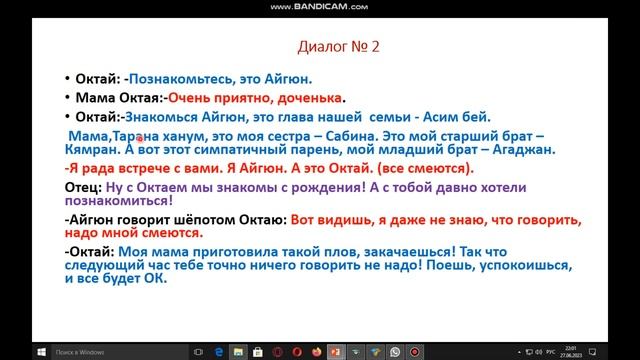The height and width of the screenshot is (360, 640).
Task: Click the slide title "Диалог № 2"
Action: point(338,47)
